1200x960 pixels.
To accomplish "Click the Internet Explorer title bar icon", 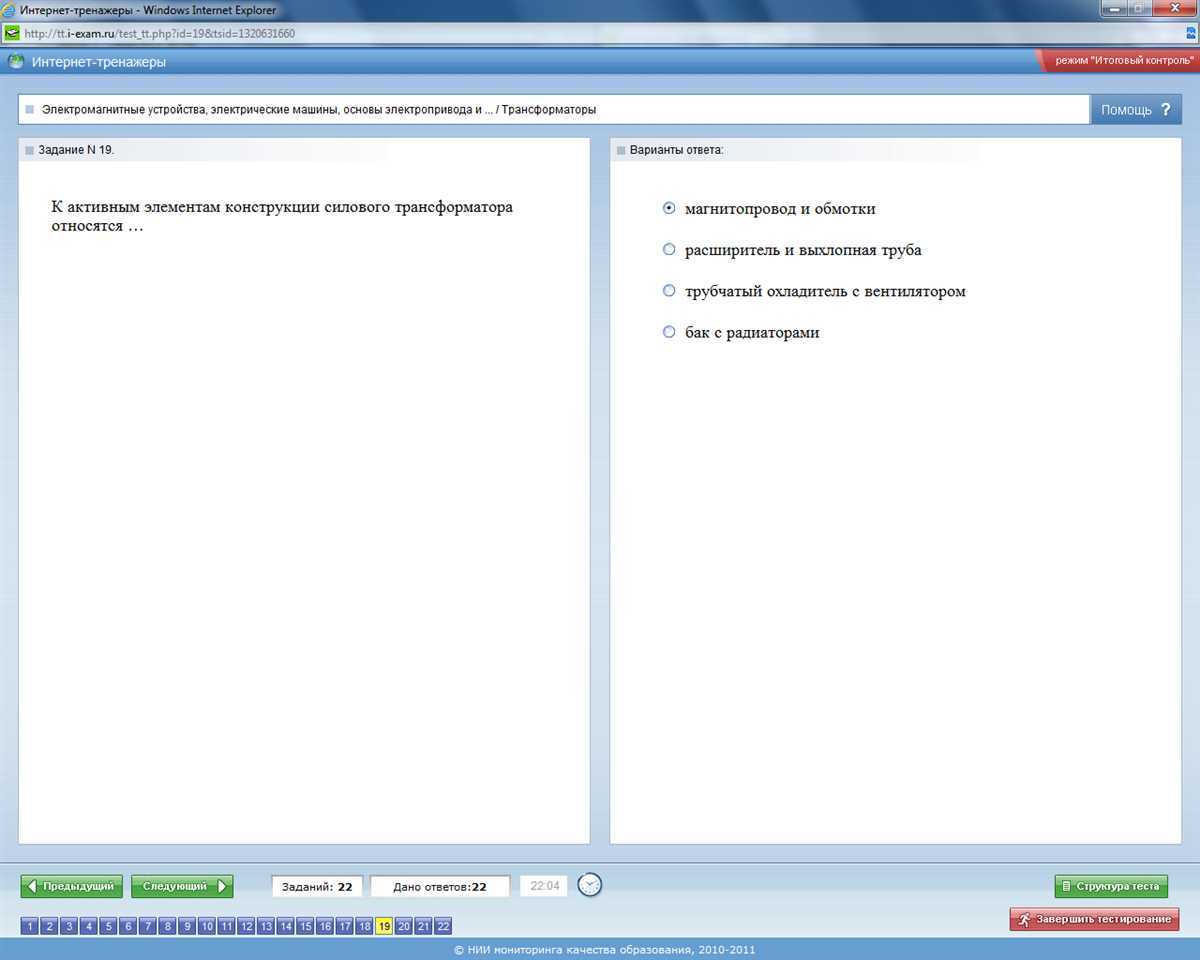I will pos(10,10).
